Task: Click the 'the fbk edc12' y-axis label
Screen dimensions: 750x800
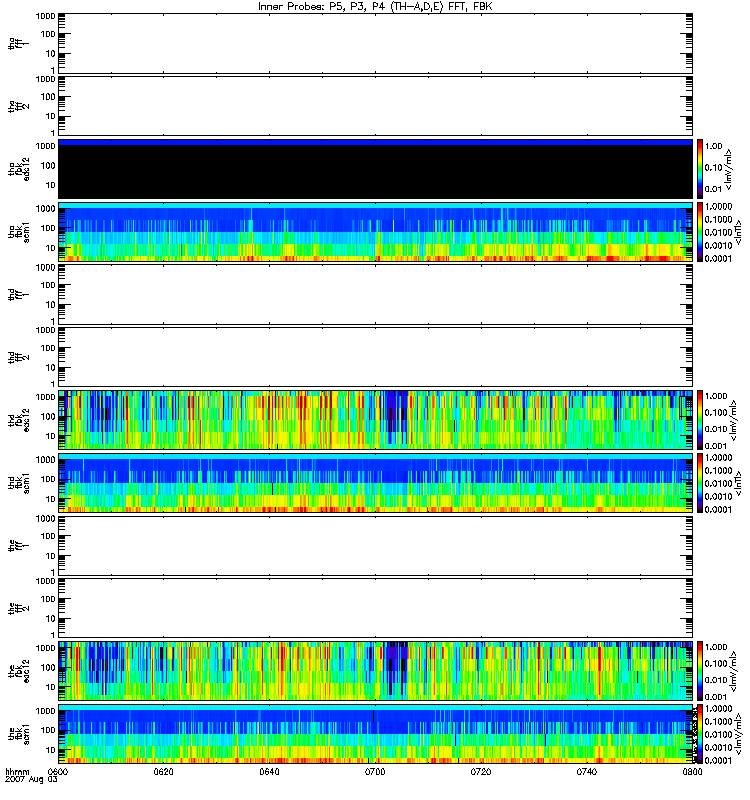Action: (19, 671)
